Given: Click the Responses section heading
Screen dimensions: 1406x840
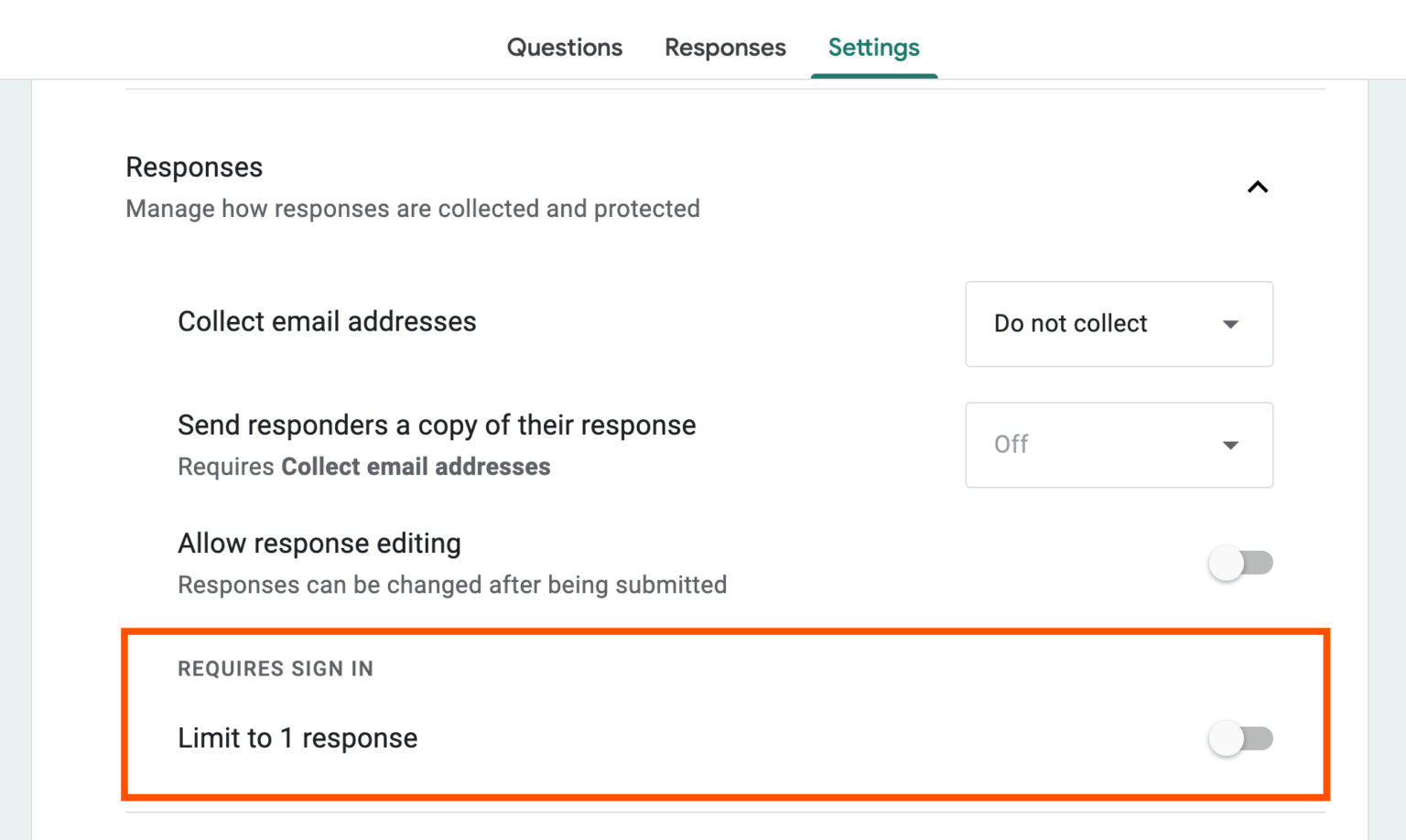Looking at the screenshot, I should 194,167.
